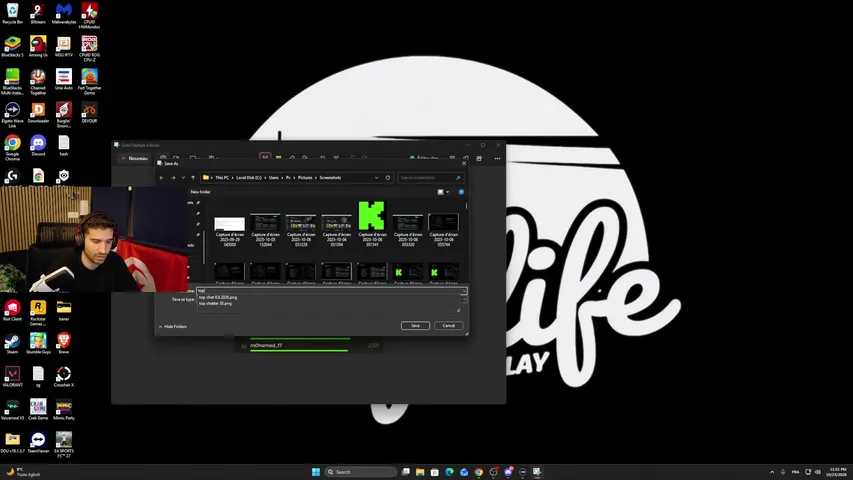The image size is (853, 480).
Task: Launch Elgato Wave Link shortcut
Action: pos(12,115)
